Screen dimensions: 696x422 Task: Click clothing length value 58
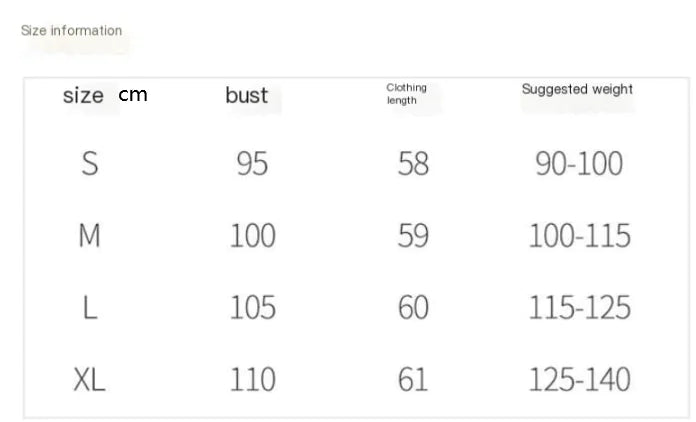coord(413,164)
